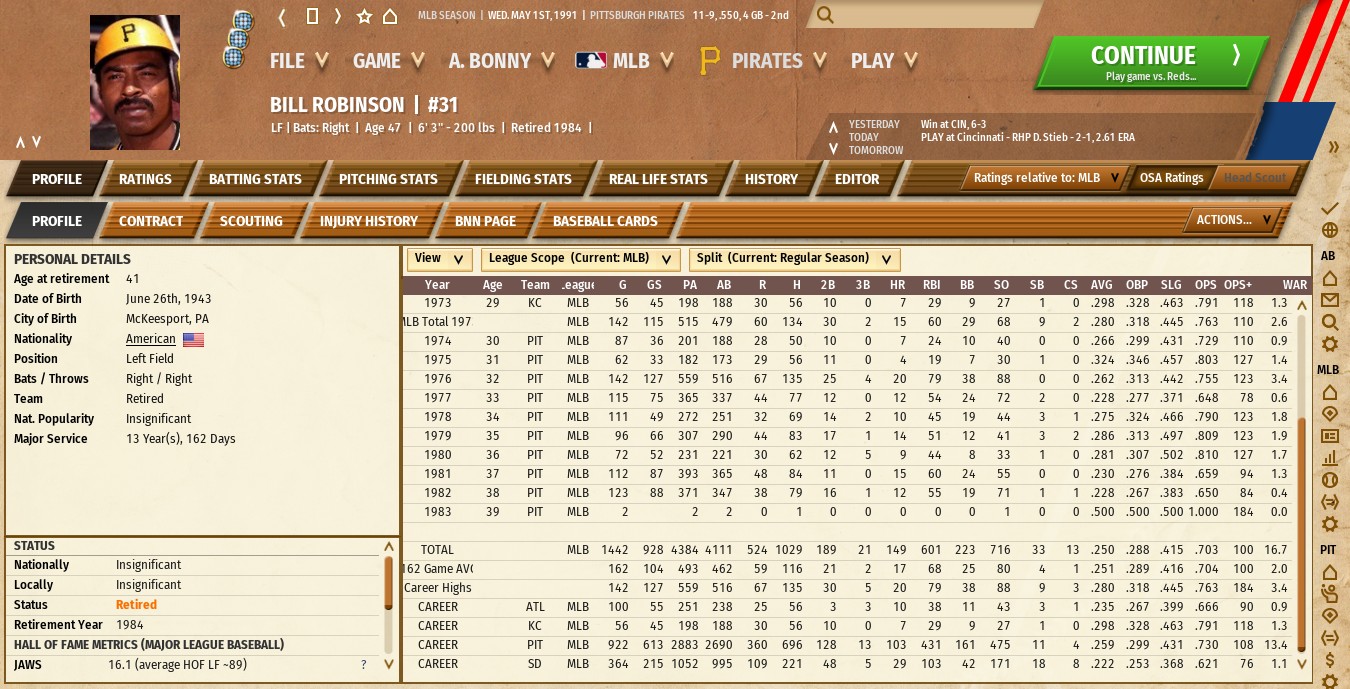Open the home icon under the MLB sidebar section
The height and width of the screenshot is (689, 1350).
pyautogui.click(x=1329, y=391)
